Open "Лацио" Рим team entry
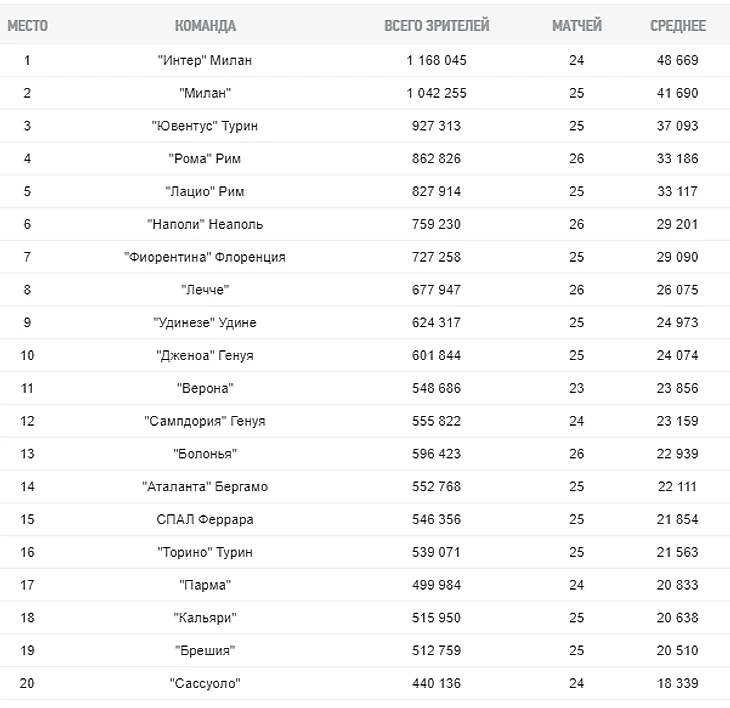Viewport: 730px width, 708px height. (x=205, y=191)
